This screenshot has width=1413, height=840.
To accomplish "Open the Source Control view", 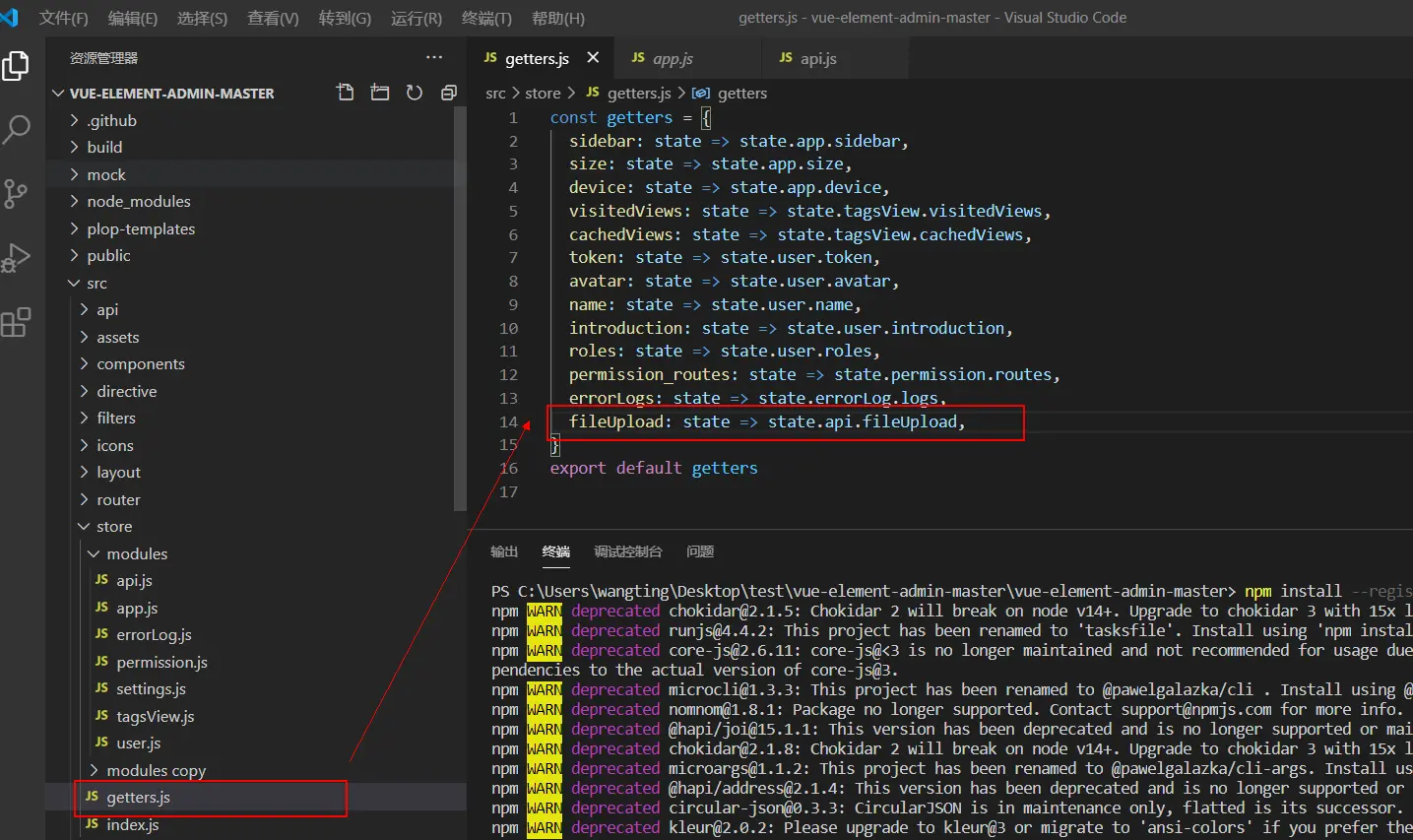I will click(17, 193).
